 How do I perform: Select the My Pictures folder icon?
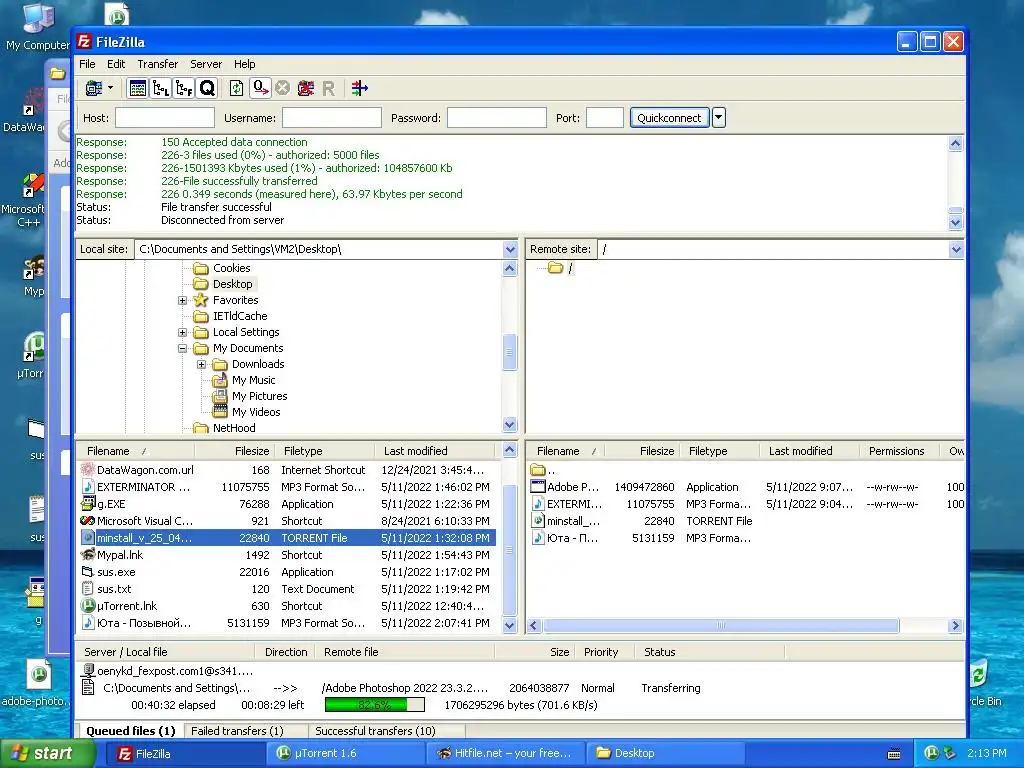pyautogui.click(x=220, y=396)
